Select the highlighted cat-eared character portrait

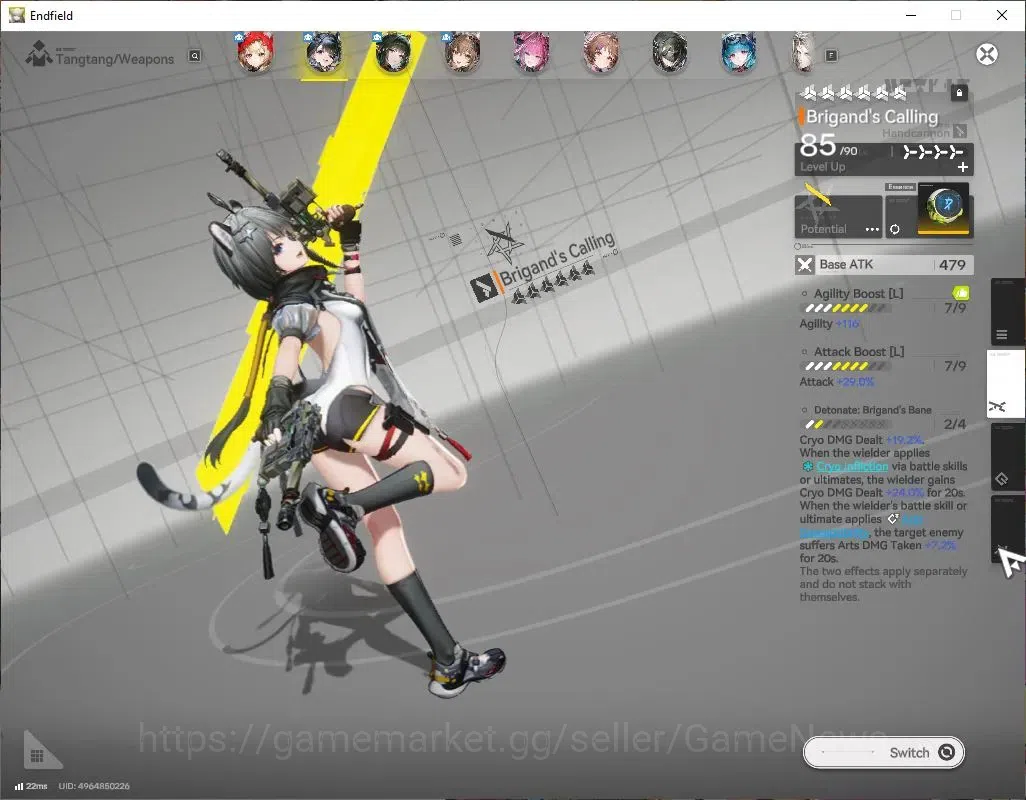coord(324,52)
